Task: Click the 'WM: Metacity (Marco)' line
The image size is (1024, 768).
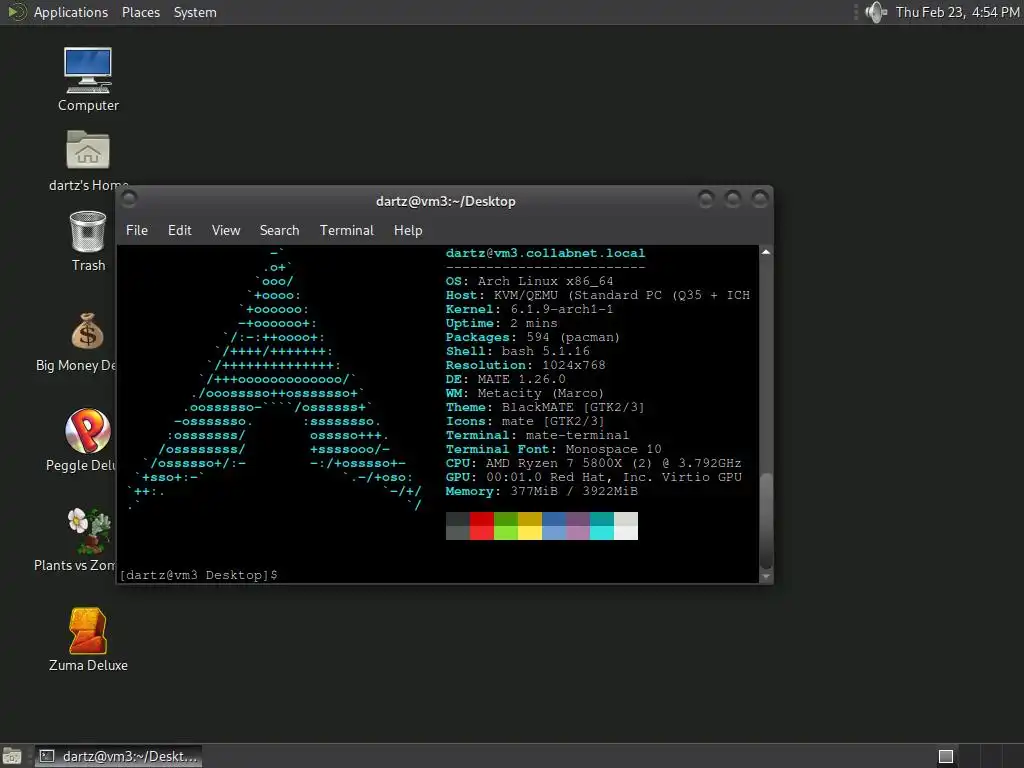Action: [525, 393]
